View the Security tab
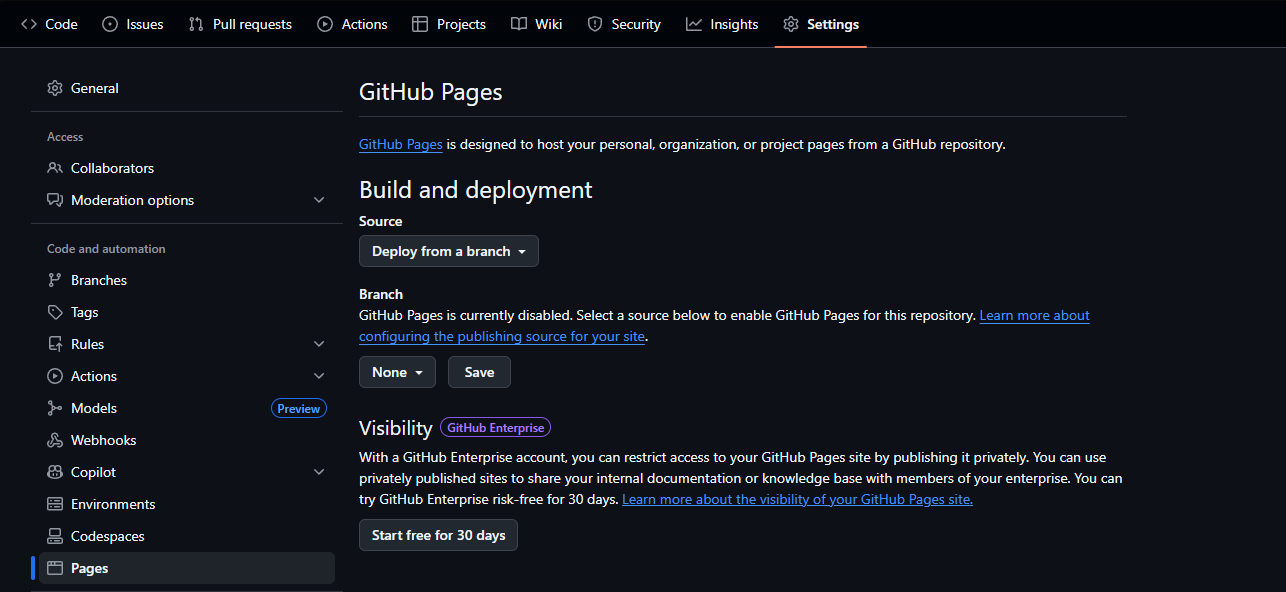The image size is (1286, 592). [624, 23]
